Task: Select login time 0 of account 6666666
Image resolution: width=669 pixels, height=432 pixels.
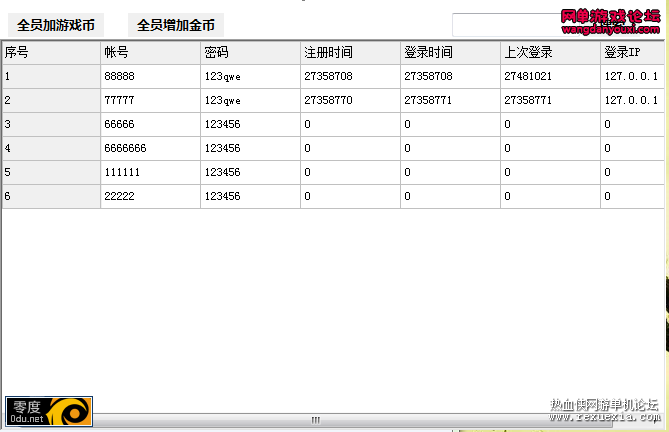Action: tap(450, 148)
